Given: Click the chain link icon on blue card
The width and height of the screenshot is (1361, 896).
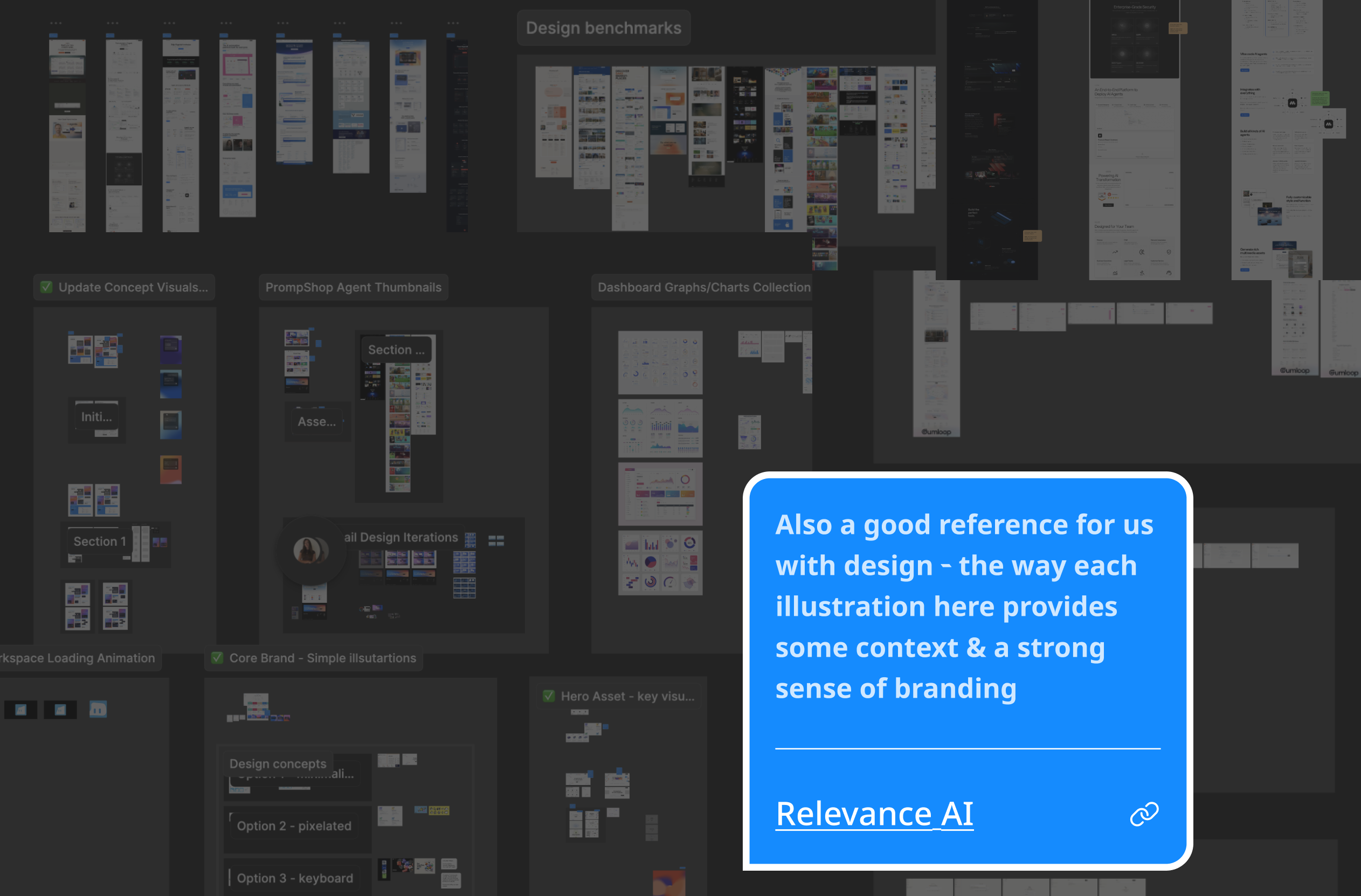Looking at the screenshot, I should [1144, 814].
